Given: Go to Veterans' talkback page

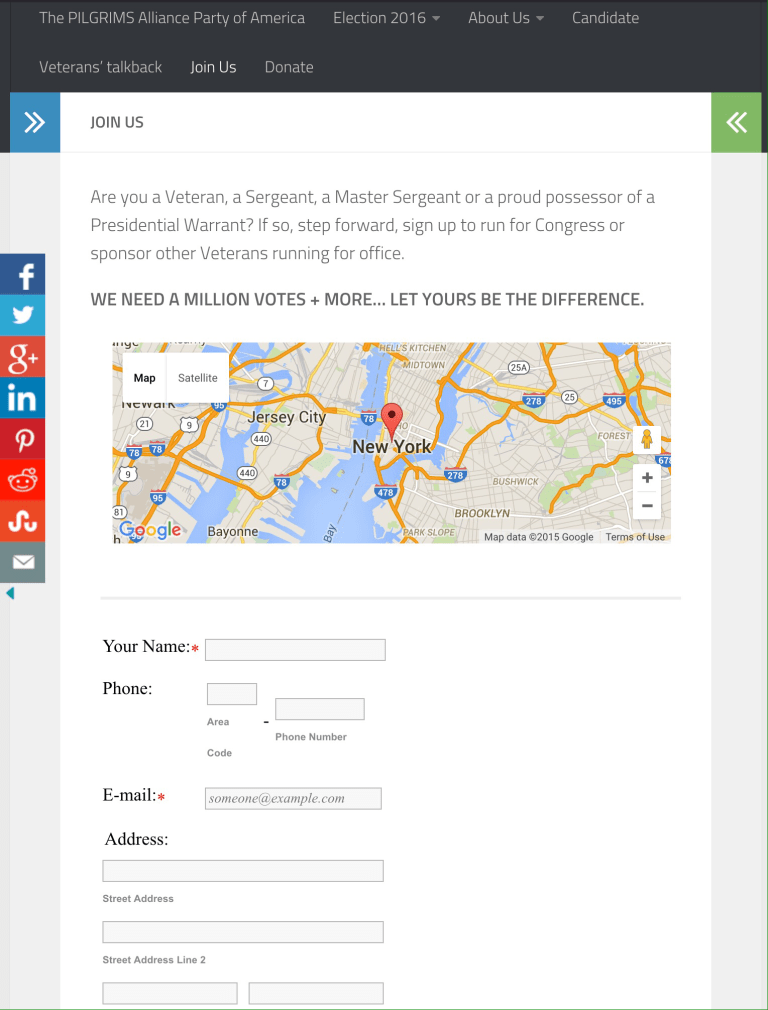Looking at the screenshot, I should tap(100, 67).
